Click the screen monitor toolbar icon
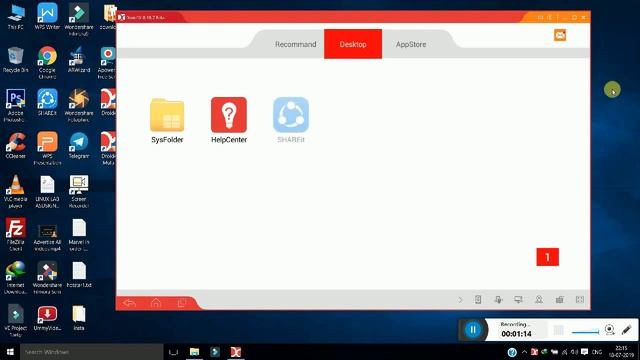The image size is (640, 360). coord(518,300)
